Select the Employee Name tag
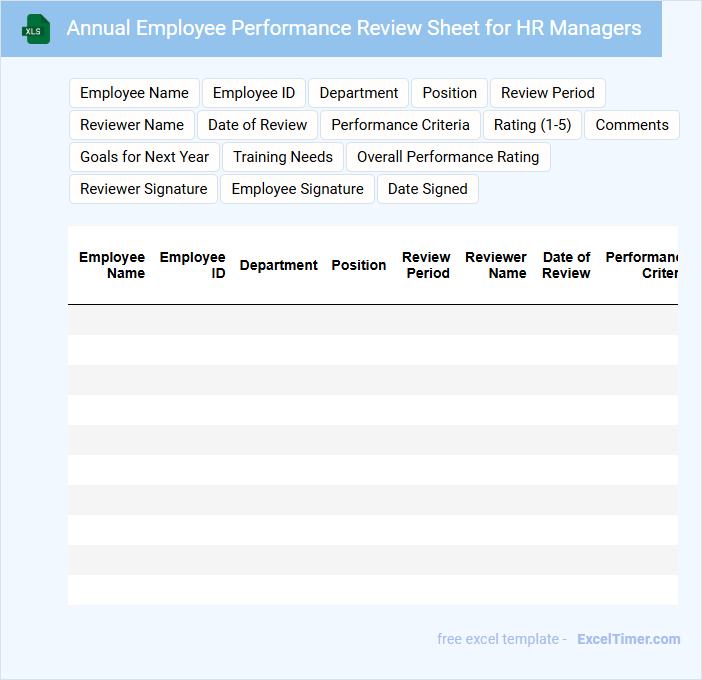The width and height of the screenshot is (702, 680). (x=134, y=93)
